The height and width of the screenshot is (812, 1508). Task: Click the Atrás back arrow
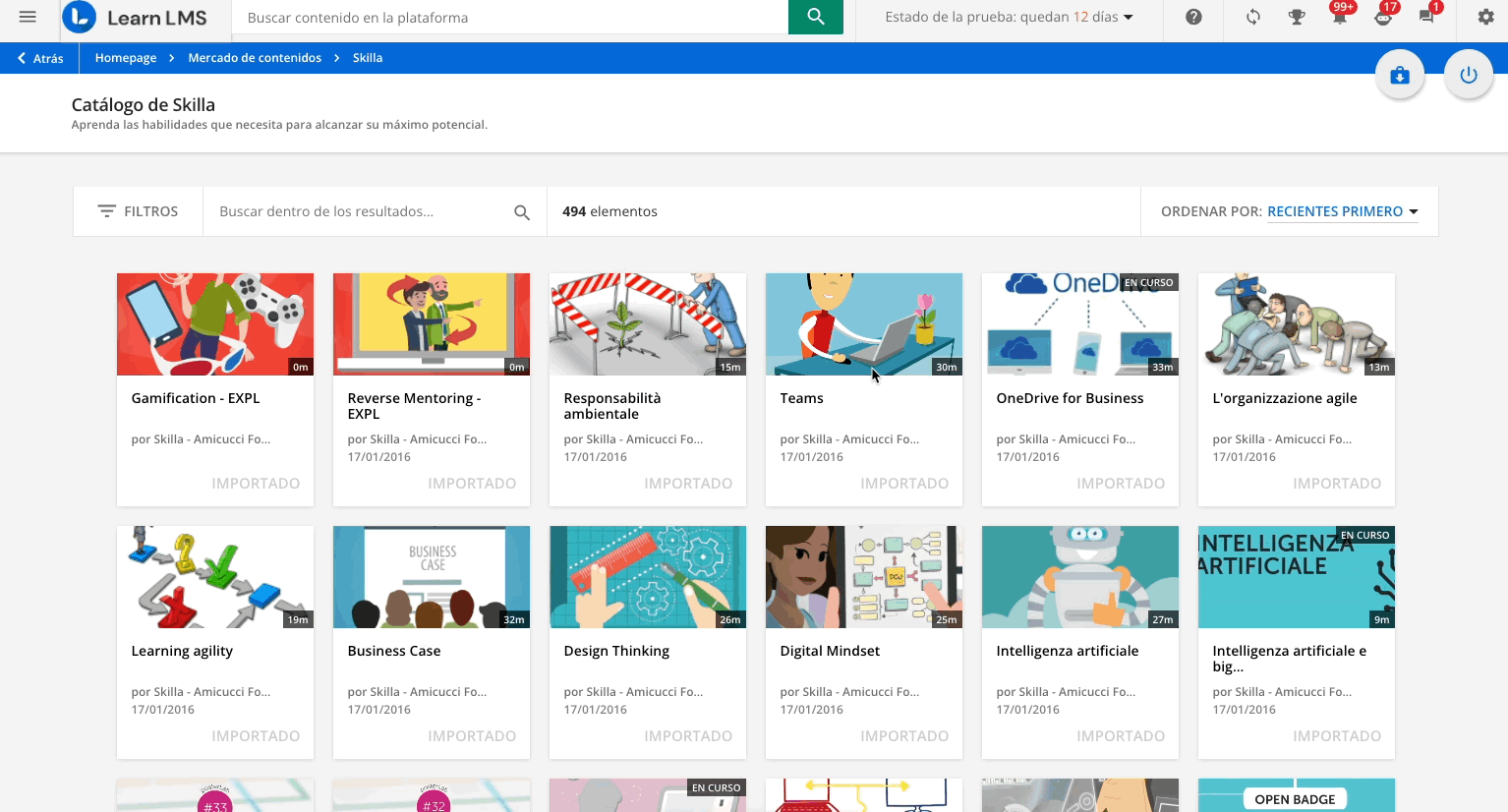(x=40, y=58)
